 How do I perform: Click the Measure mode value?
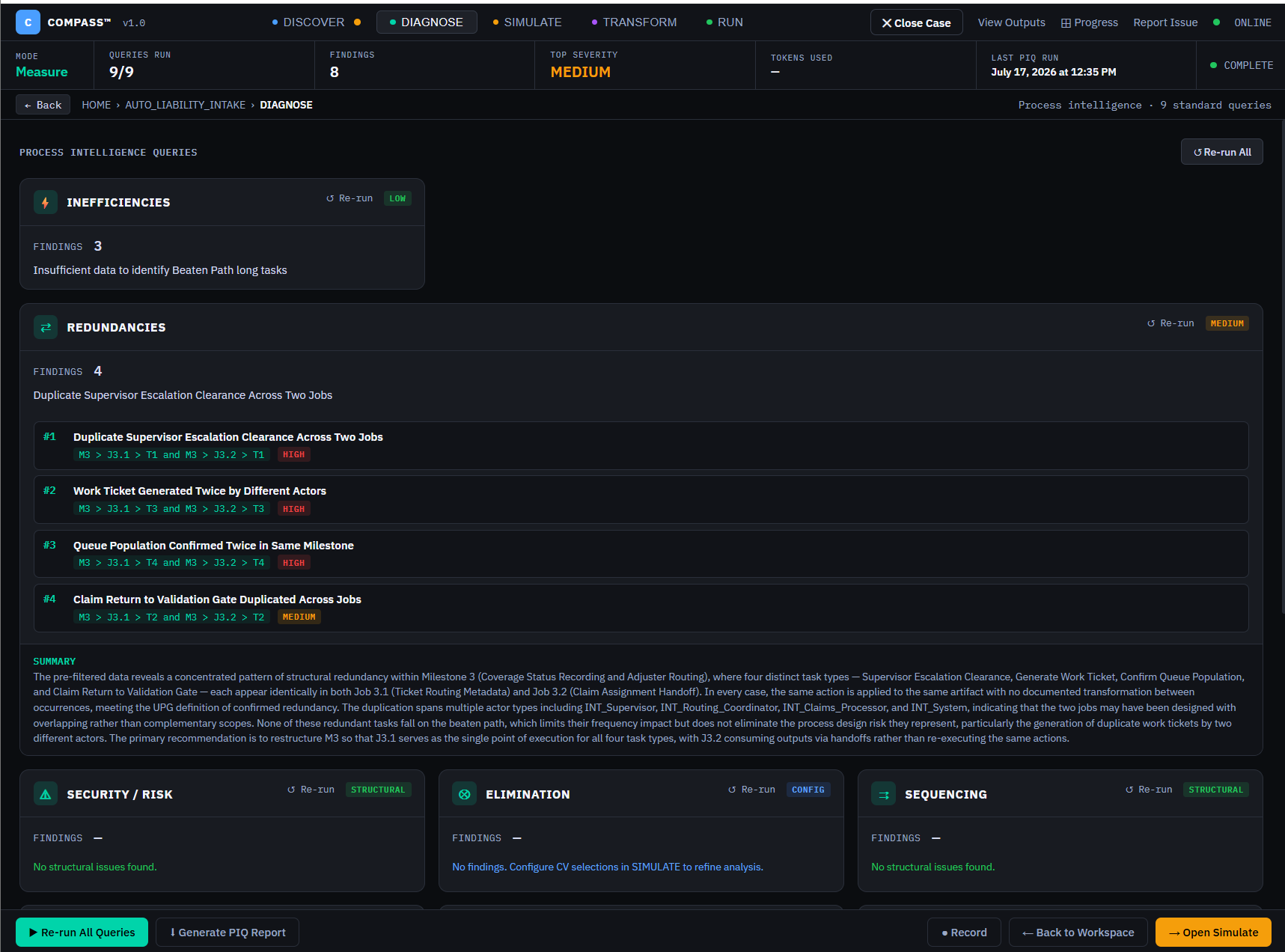(x=42, y=72)
